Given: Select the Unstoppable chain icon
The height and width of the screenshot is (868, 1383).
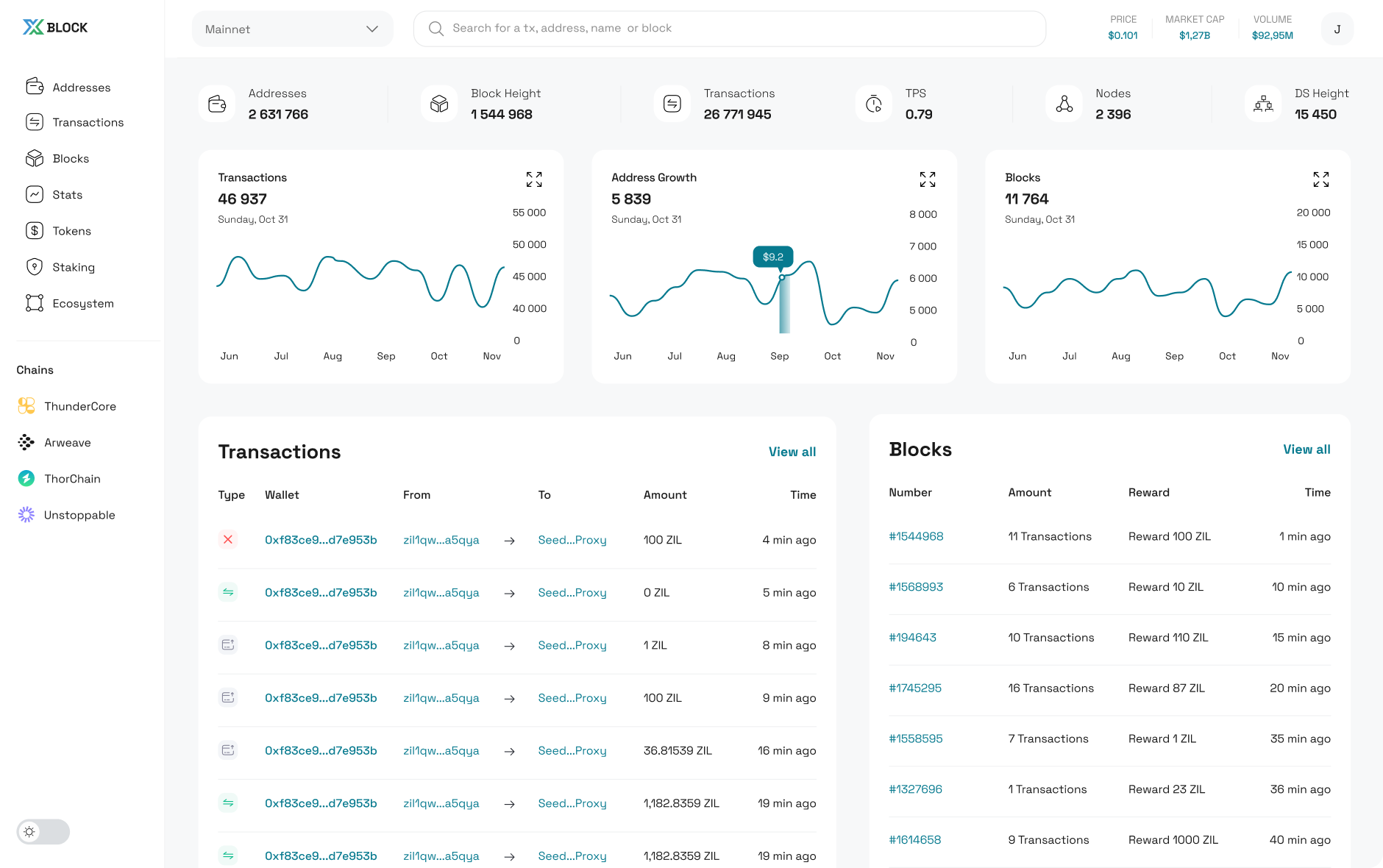Looking at the screenshot, I should pyautogui.click(x=26, y=515).
